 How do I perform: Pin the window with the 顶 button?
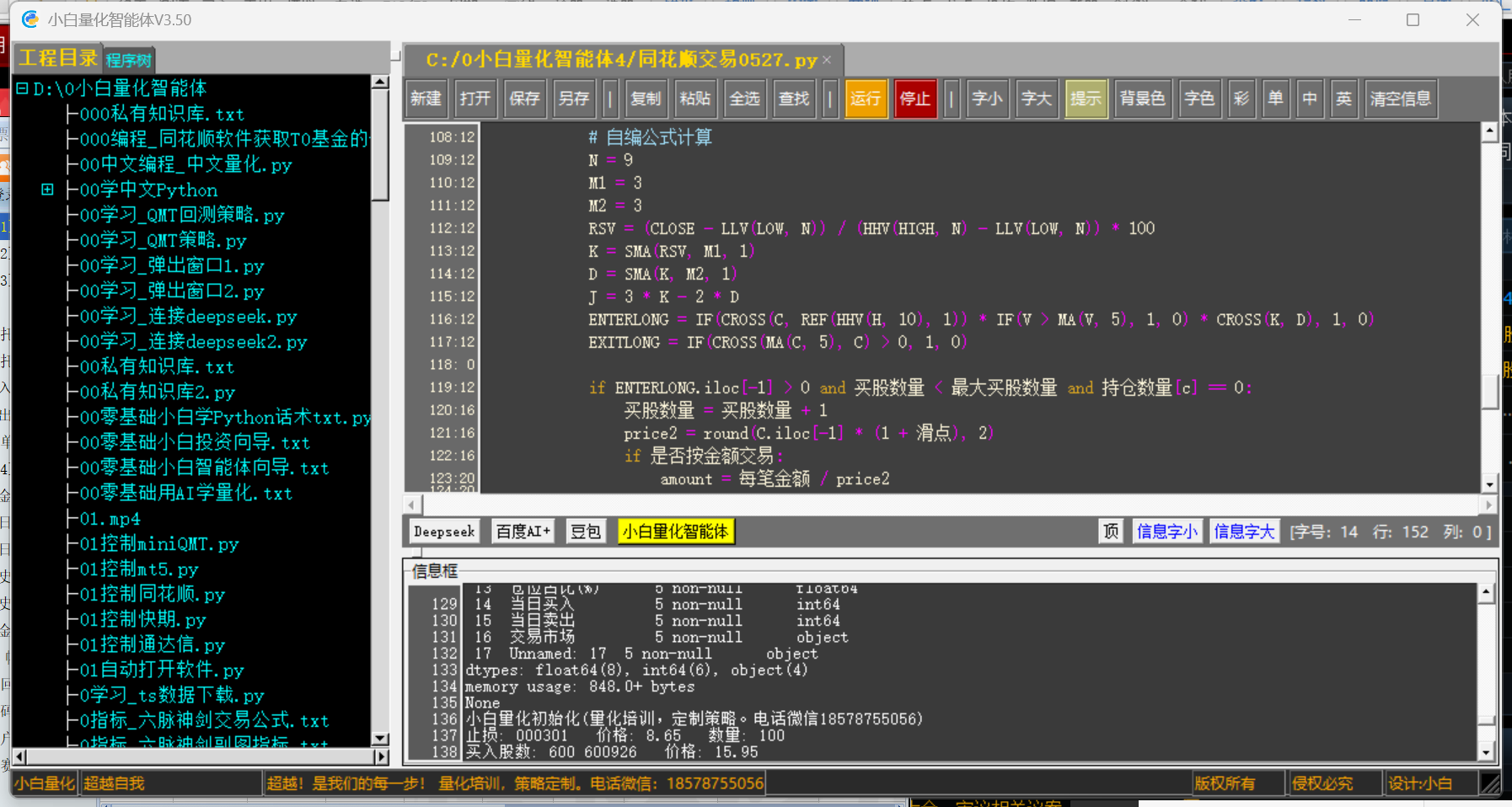click(x=1112, y=532)
